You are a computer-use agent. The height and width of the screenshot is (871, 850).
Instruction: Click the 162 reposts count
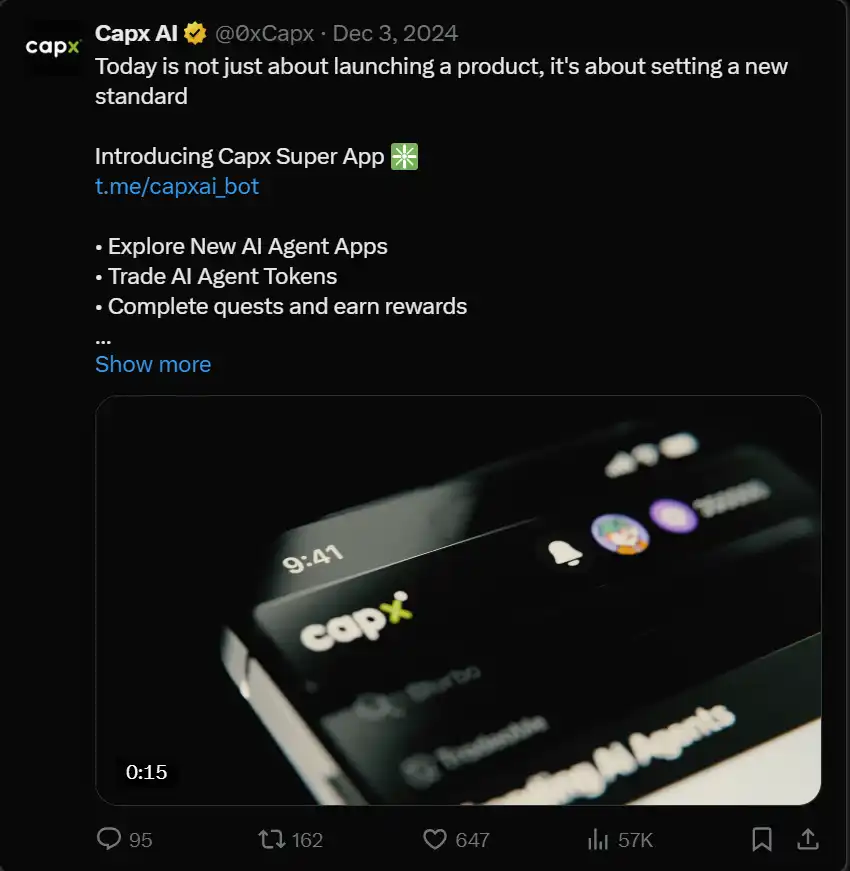[307, 840]
